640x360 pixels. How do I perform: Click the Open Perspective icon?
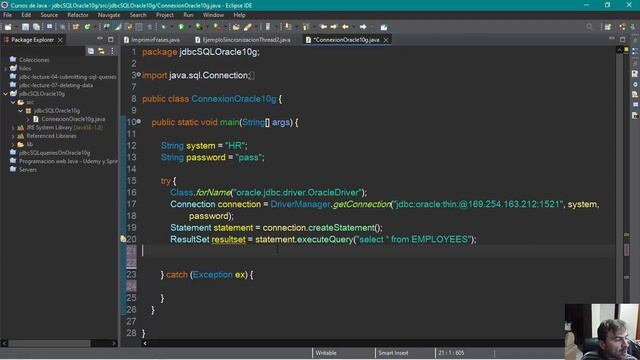tap(608, 27)
